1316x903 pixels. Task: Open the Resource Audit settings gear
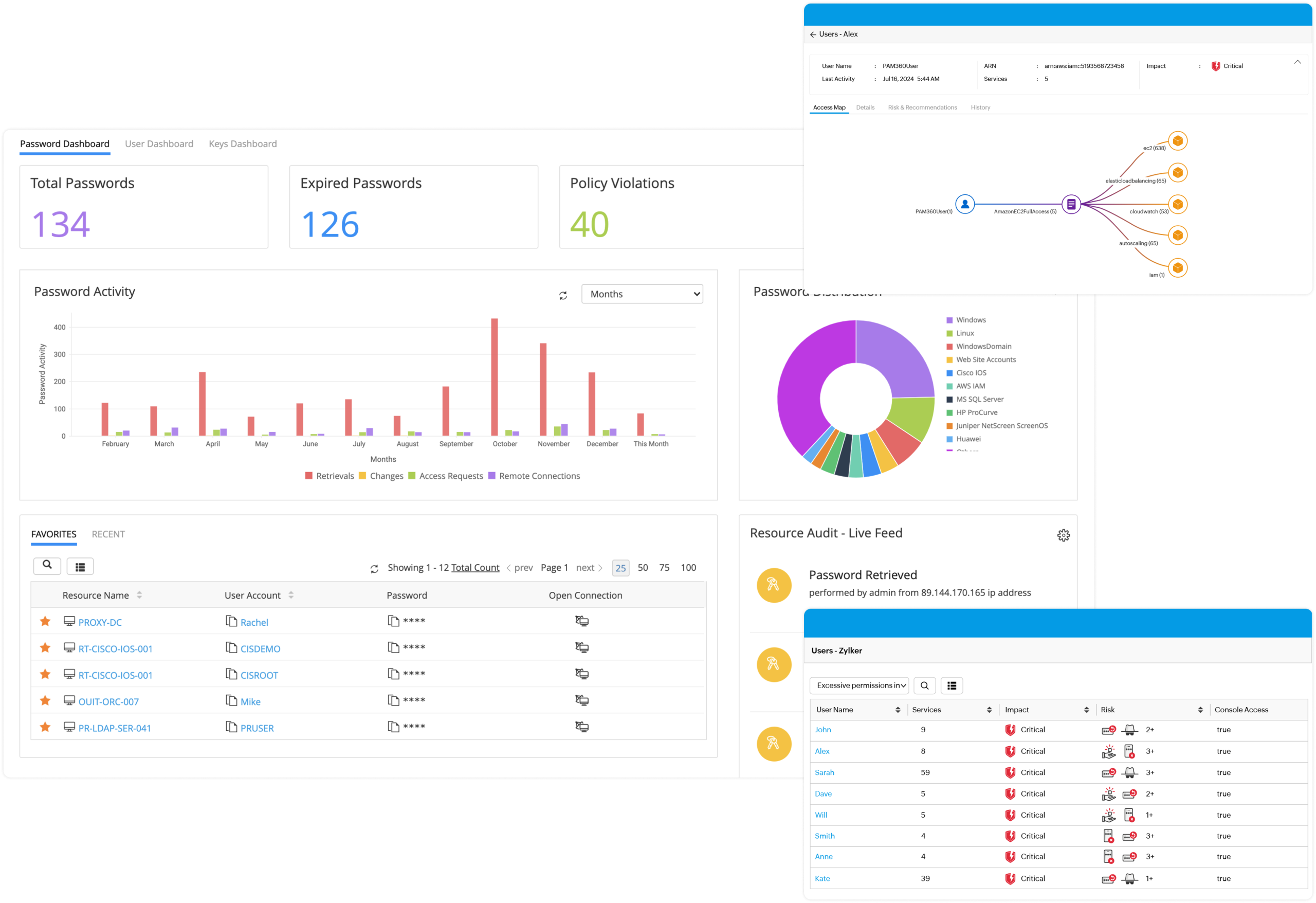tap(1064, 535)
